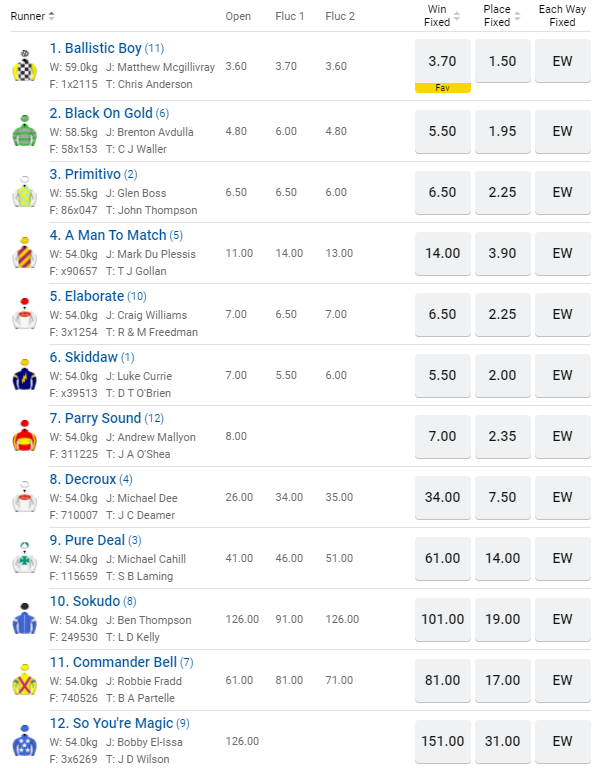
Task: Select So You're Magic win odds 151.00
Action: 442,741
